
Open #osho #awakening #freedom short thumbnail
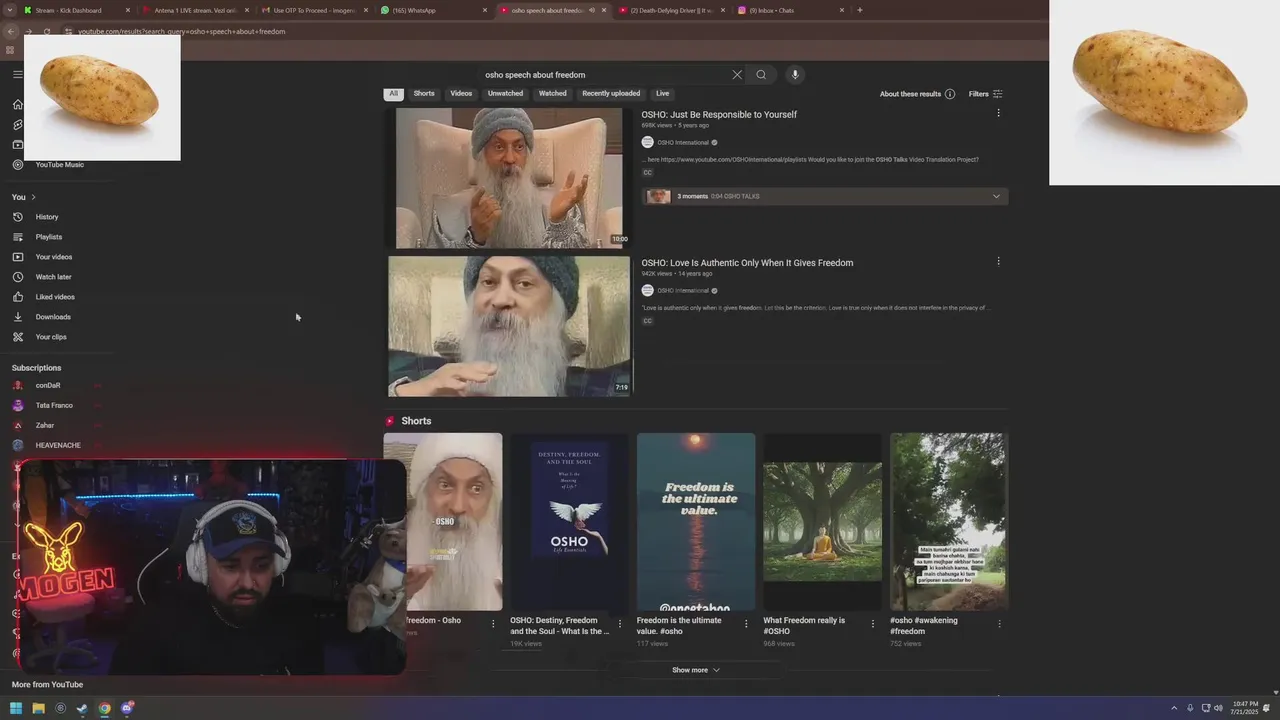point(949,522)
